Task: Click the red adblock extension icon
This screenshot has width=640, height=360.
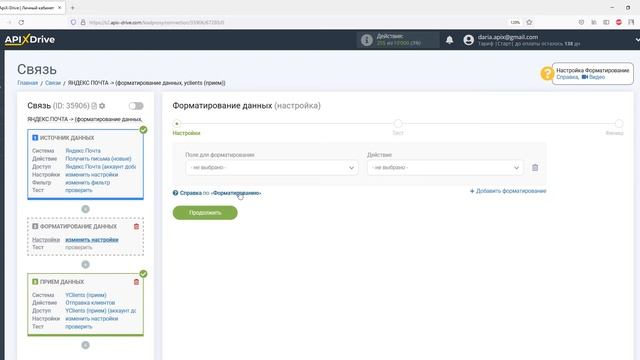Action: tap(619, 22)
